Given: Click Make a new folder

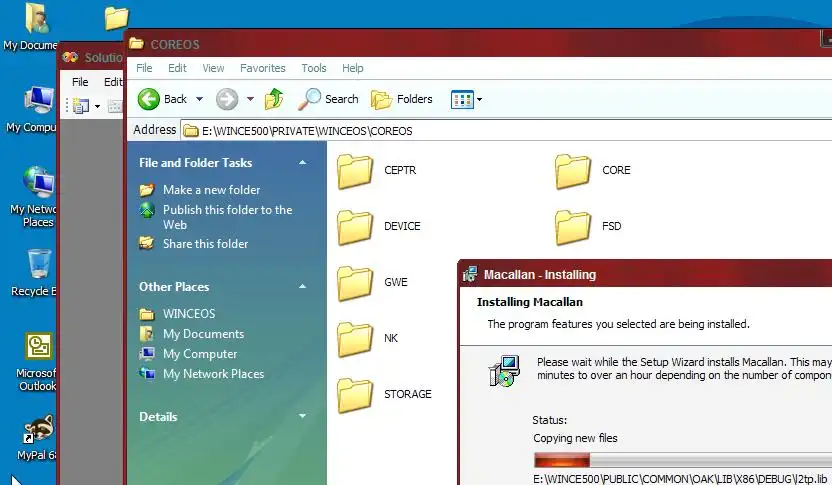Looking at the screenshot, I should [x=211, y=189].
